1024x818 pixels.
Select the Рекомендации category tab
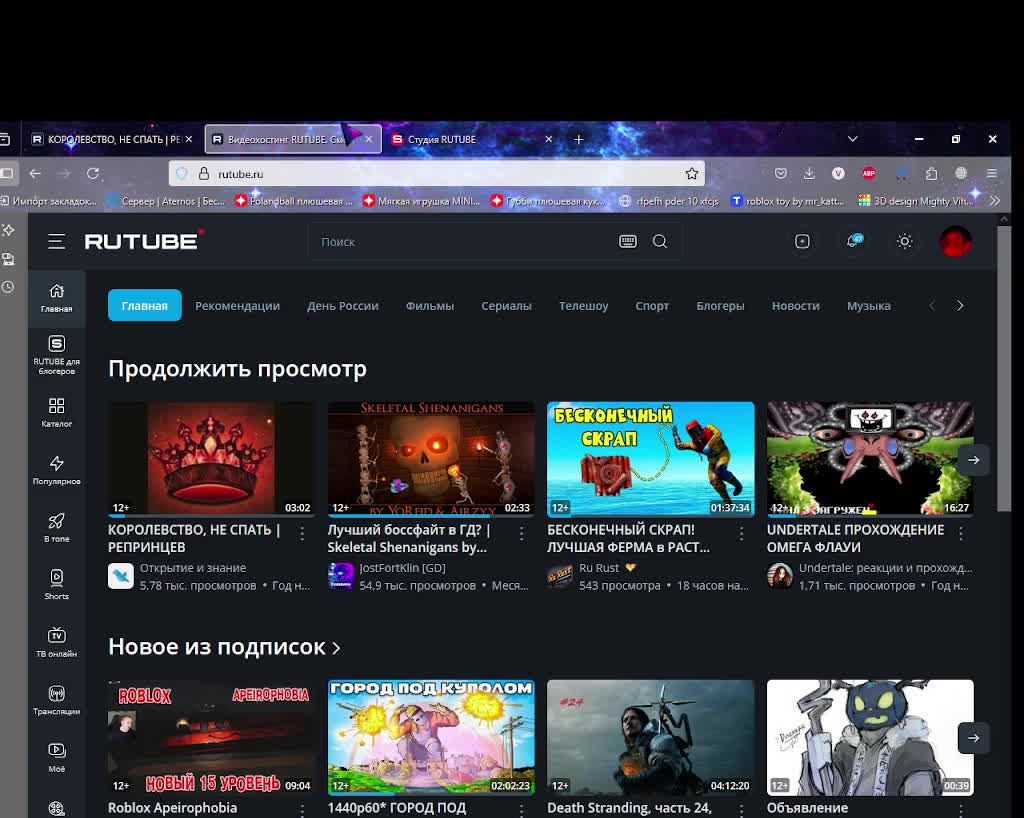point(237,306)
